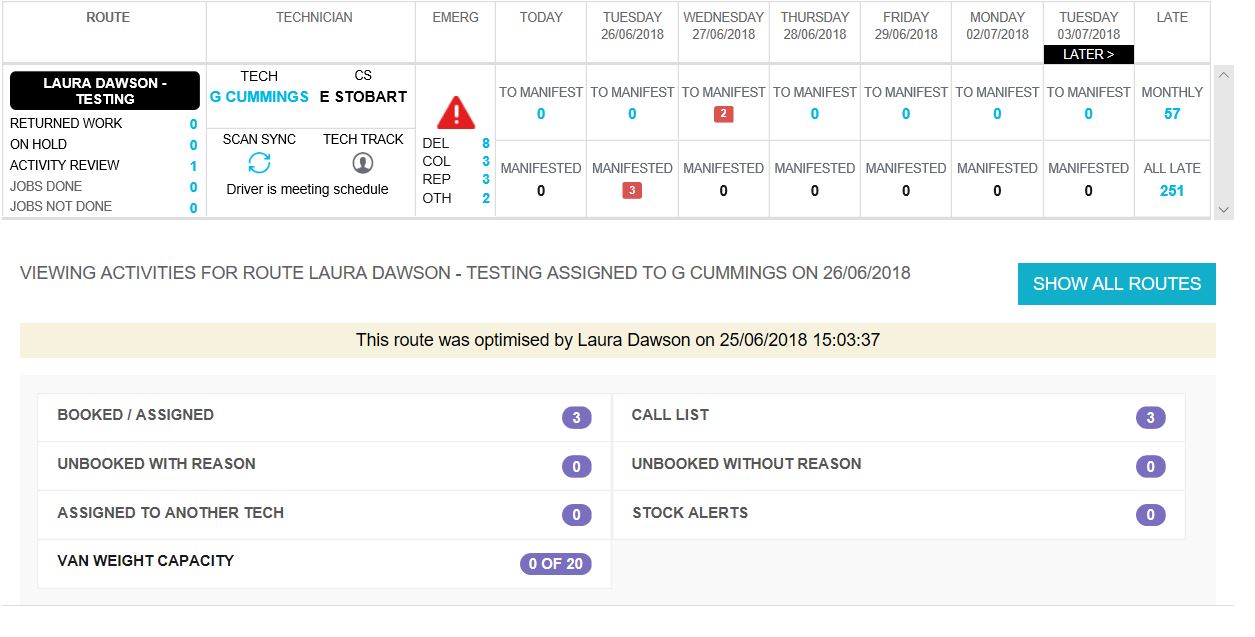Click the Show All Routes button
The image size is (1255, 637).
1116,283
